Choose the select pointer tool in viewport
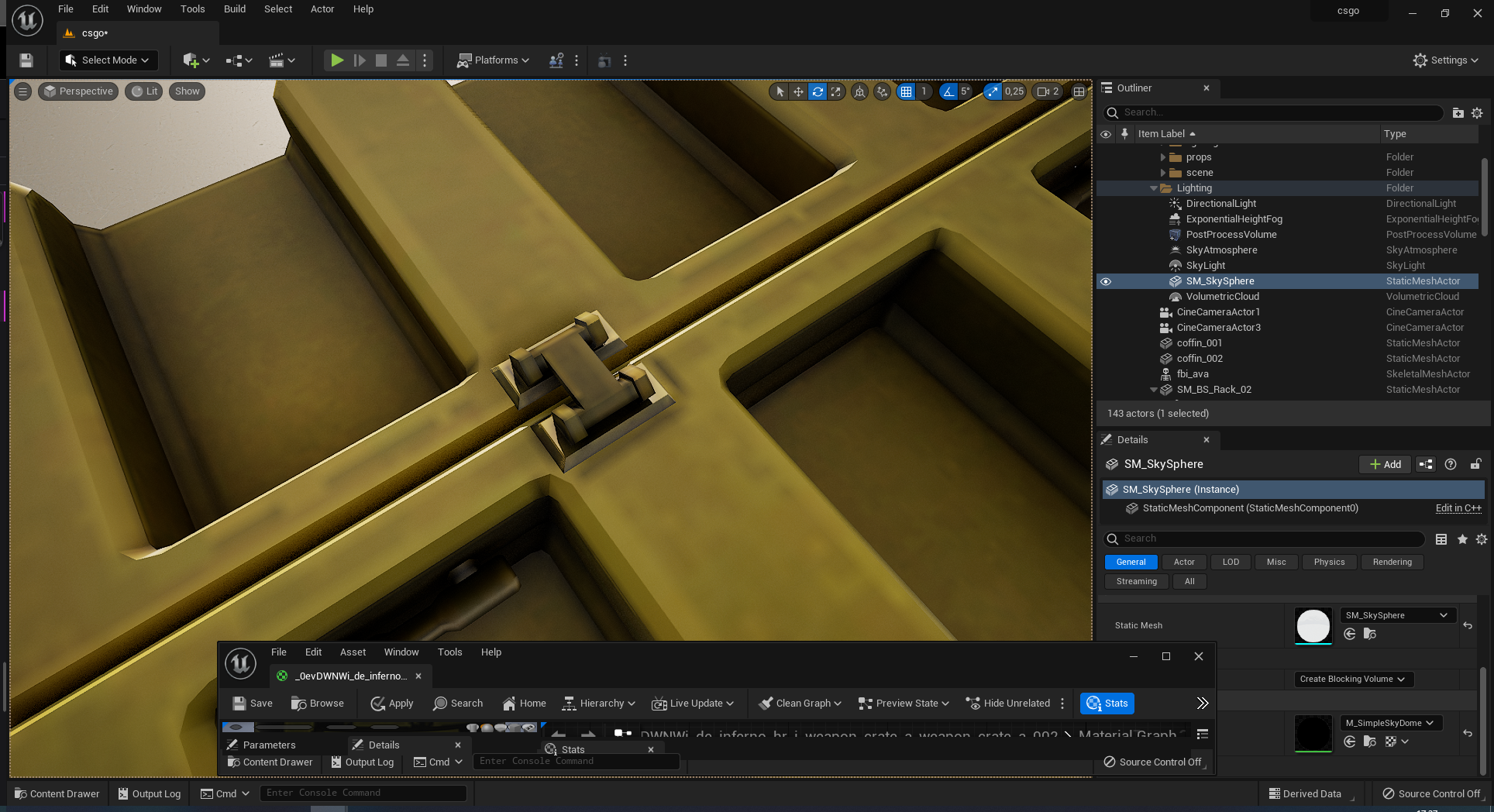1494x812 pixels. pos(780,91)
